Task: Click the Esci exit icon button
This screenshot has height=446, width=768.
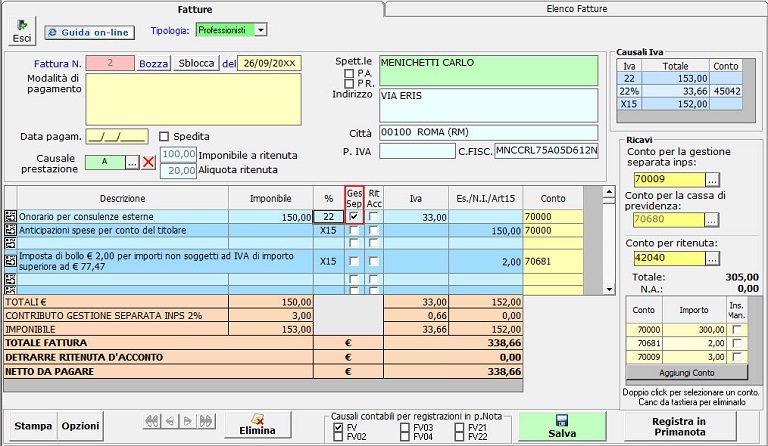Action: click(x=21, y=31)
